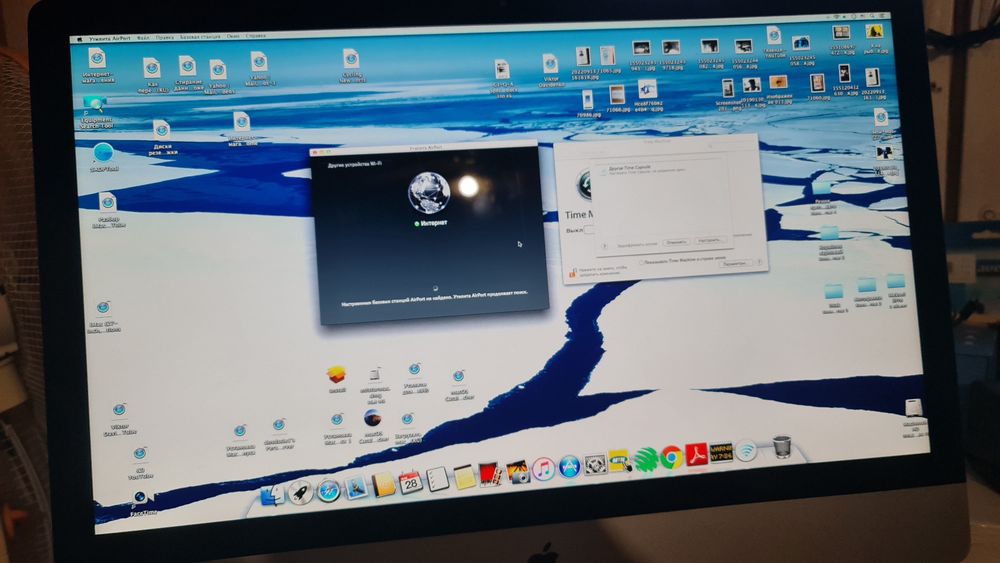
Task: Toggle show Time Machine in menu bar checkbox
Action: coord(641,262)
